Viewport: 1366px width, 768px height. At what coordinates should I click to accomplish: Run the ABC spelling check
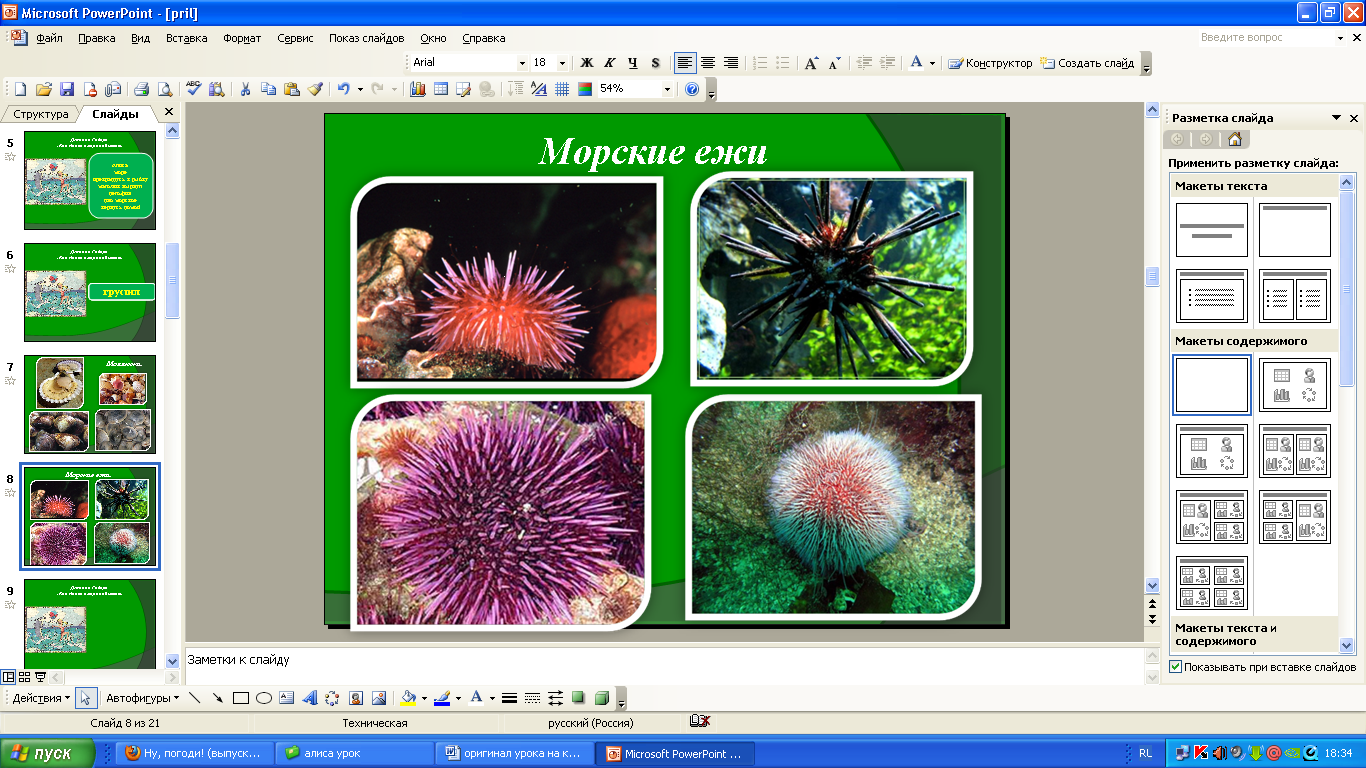194,89
